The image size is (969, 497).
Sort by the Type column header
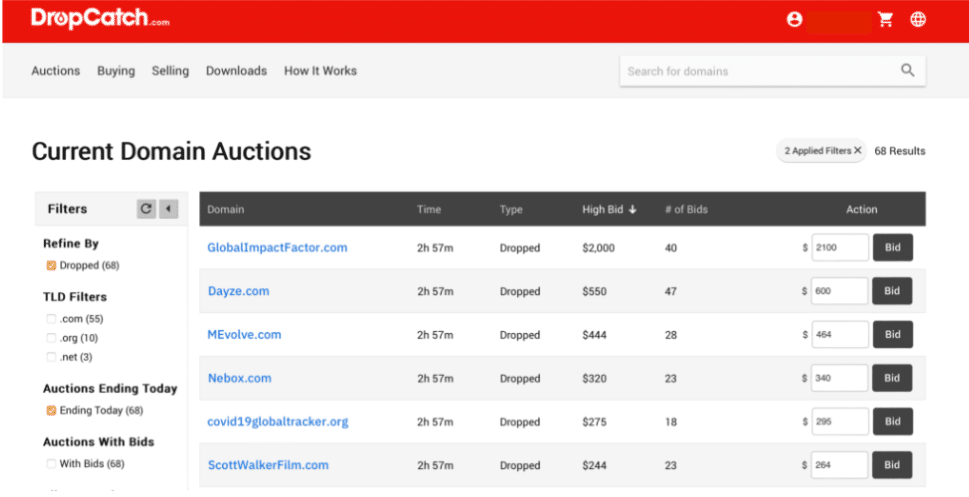[x=511, y=210]
